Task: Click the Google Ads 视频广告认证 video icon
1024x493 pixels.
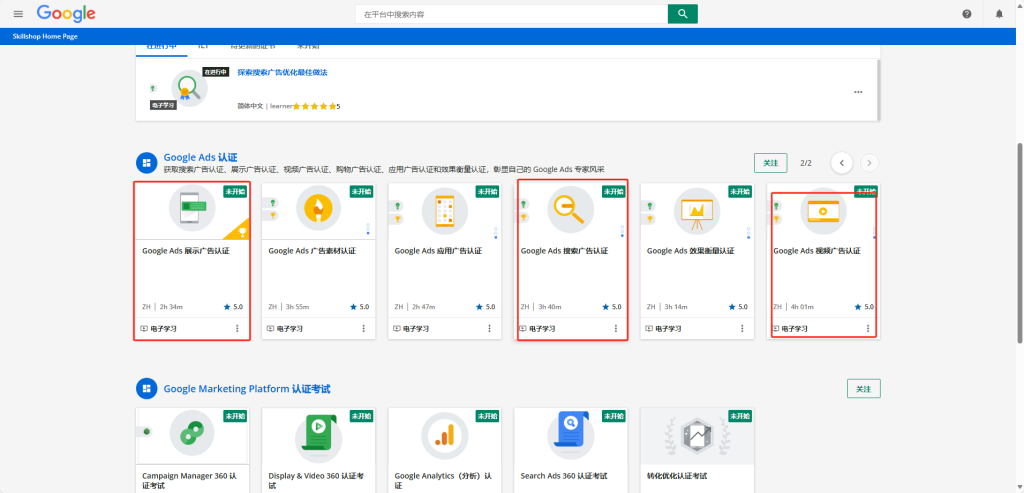Action: (823, 210)
